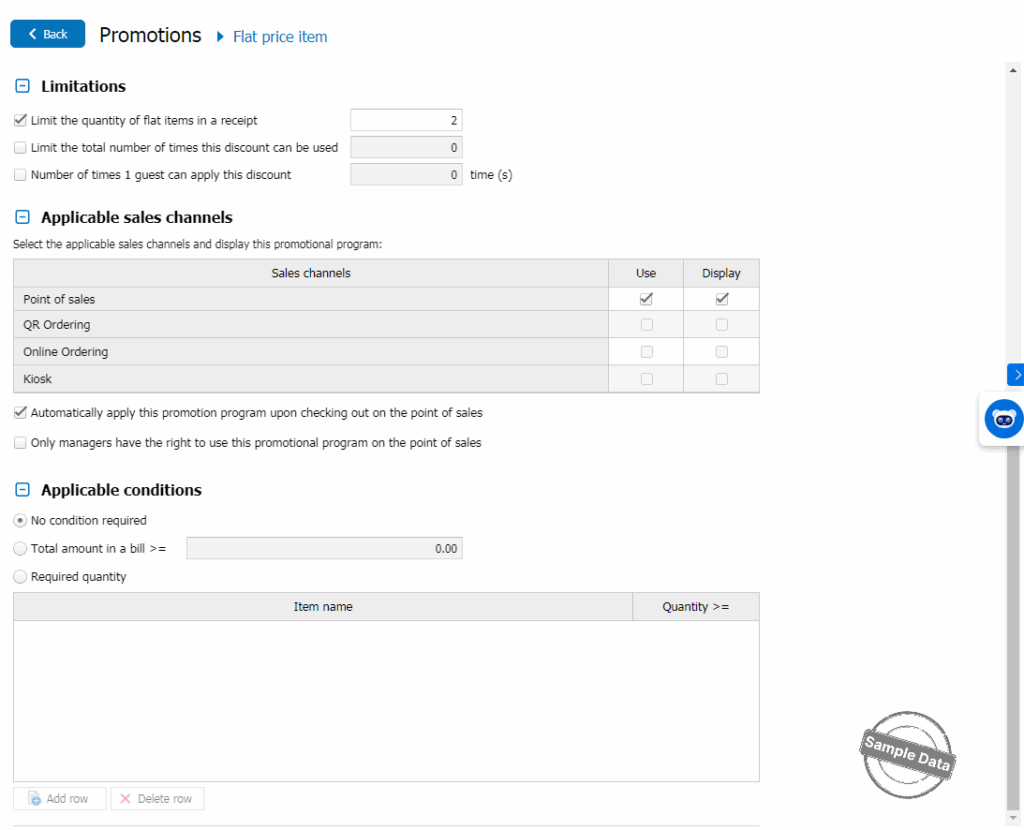Collapse the Limitations section

coord(23,86)
